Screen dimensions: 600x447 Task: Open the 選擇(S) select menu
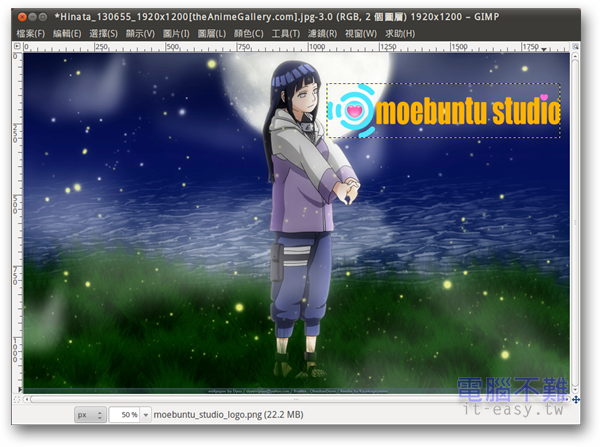click(103, 34)
